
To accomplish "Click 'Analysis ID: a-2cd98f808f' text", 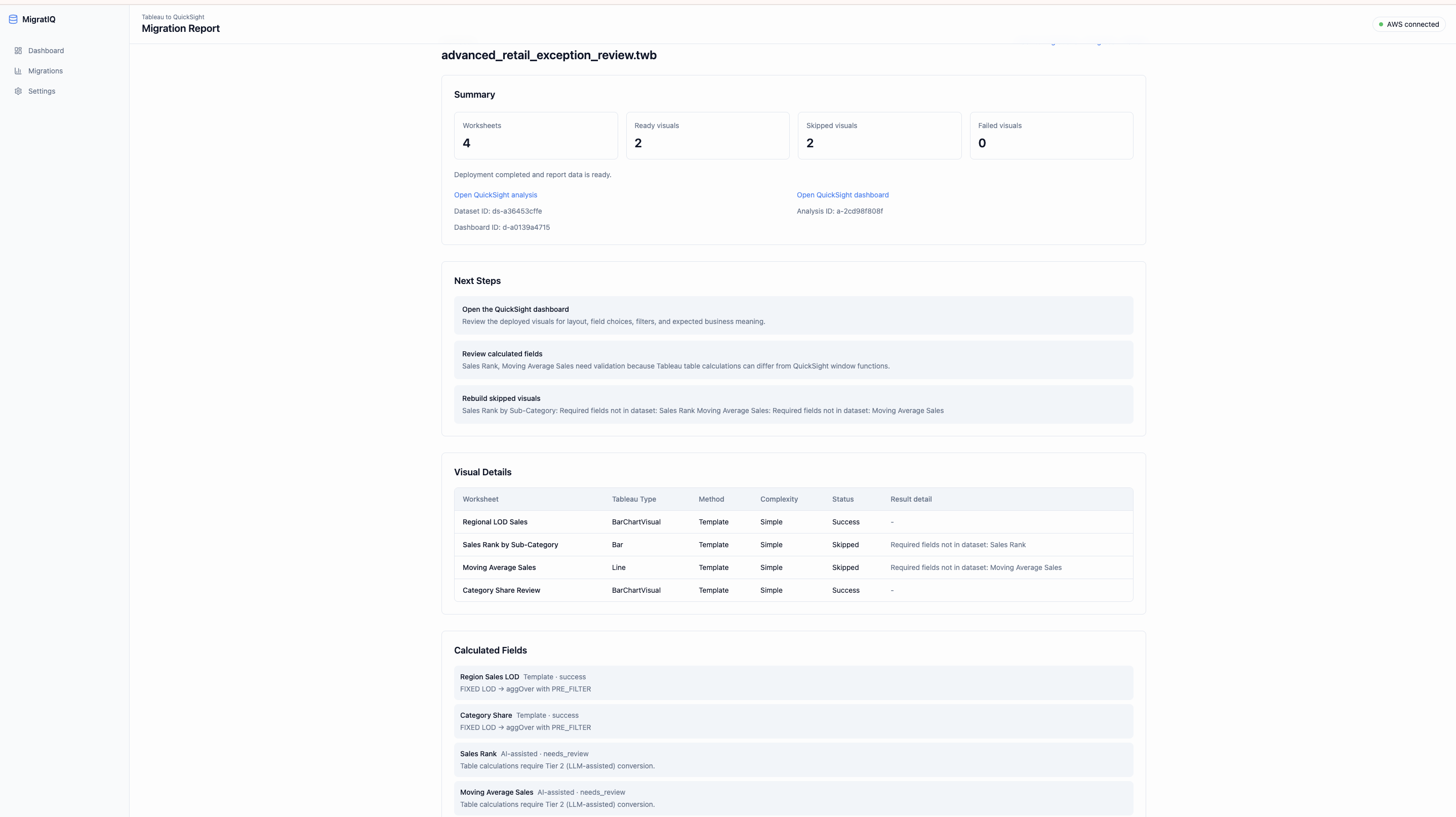I will click(840, 211).
